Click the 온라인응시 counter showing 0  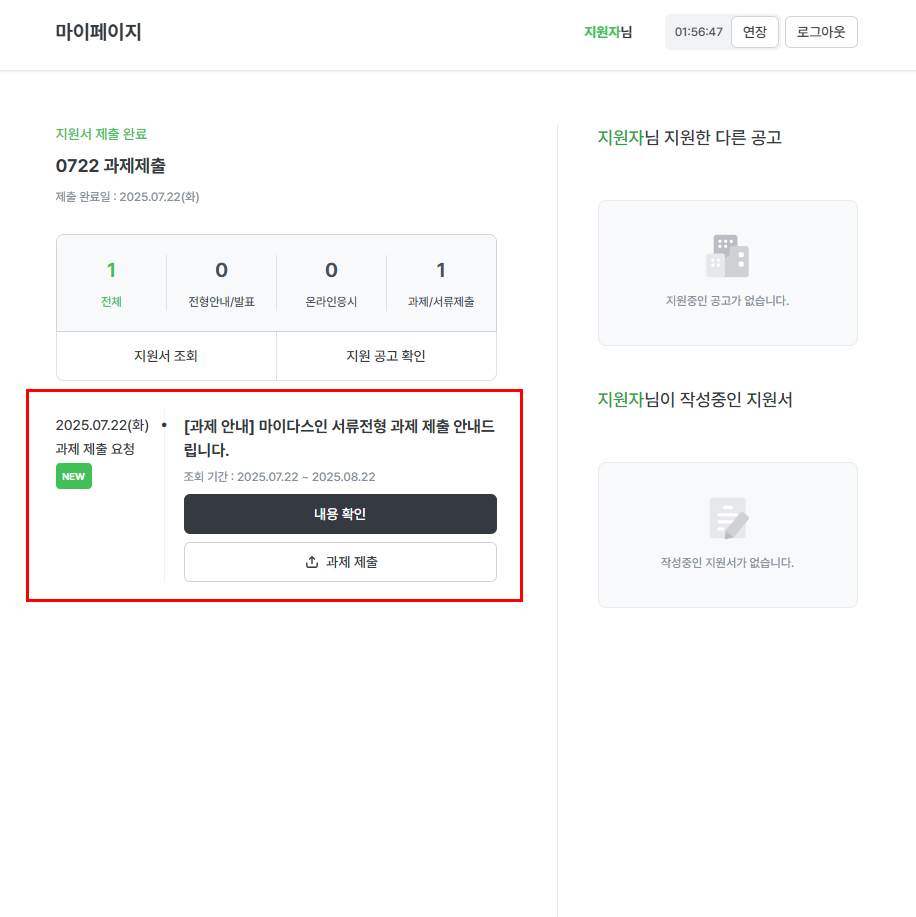[331, 270]
